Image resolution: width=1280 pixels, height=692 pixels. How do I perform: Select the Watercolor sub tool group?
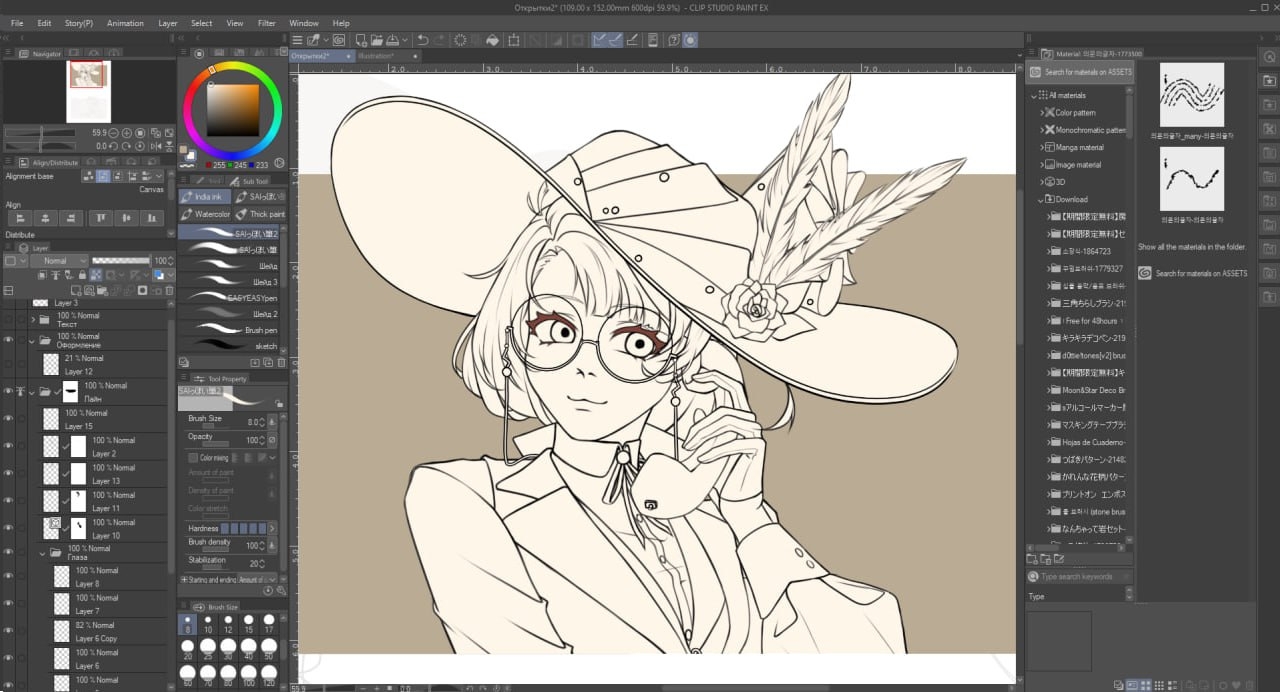click(x=205, y=214)
